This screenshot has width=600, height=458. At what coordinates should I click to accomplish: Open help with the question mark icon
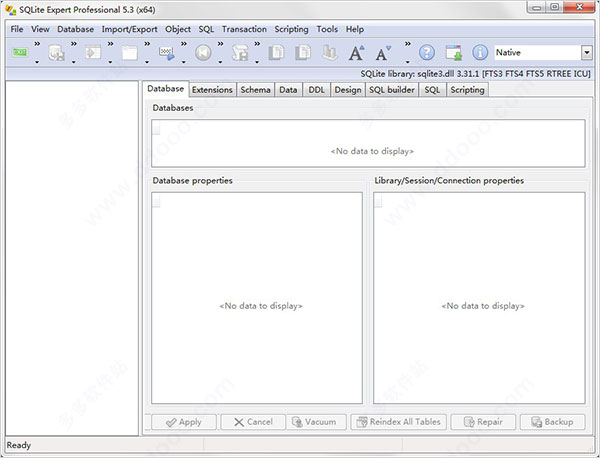427,52
